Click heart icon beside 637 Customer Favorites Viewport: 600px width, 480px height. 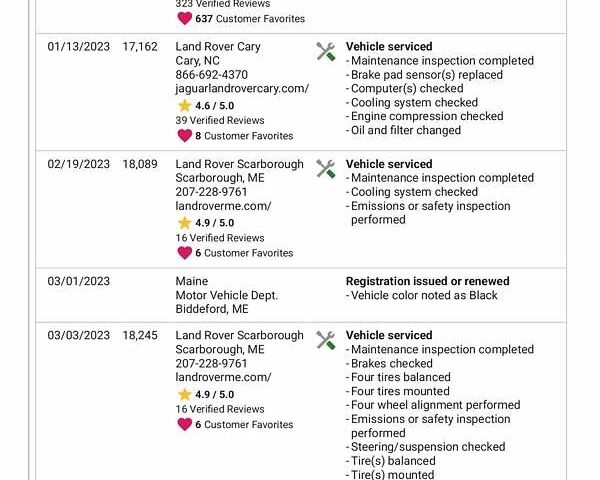click(184, 18)
